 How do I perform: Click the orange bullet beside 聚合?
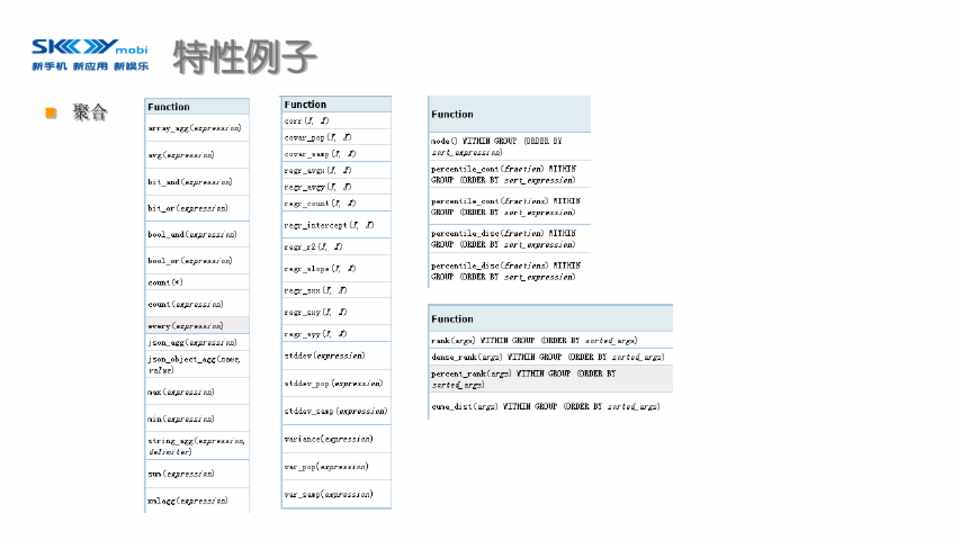[52, 113]
